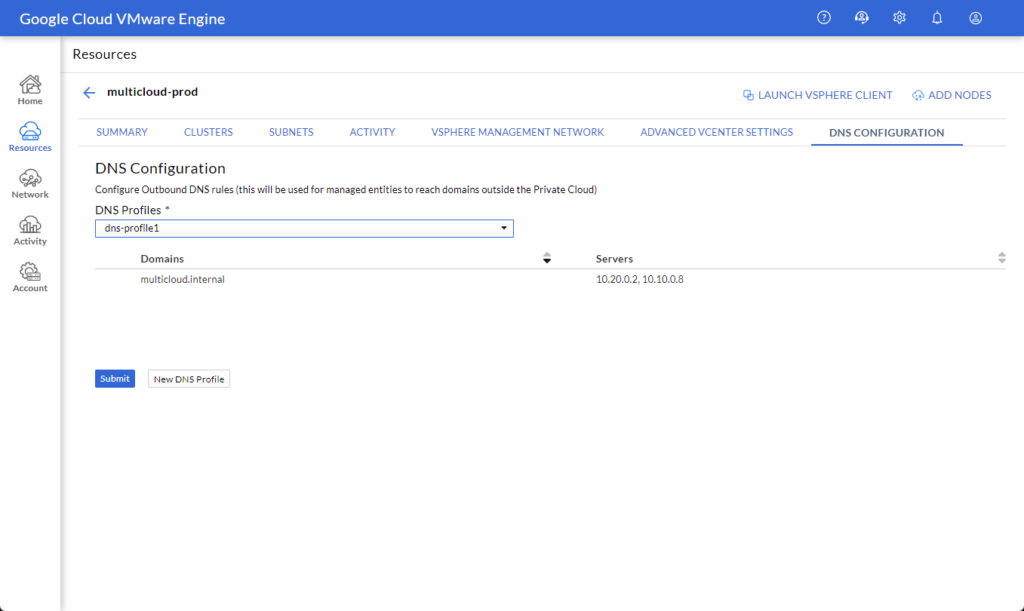The image size is (1024, 611).
Task: Click Add Nodes link
Action: click(952, 95)
